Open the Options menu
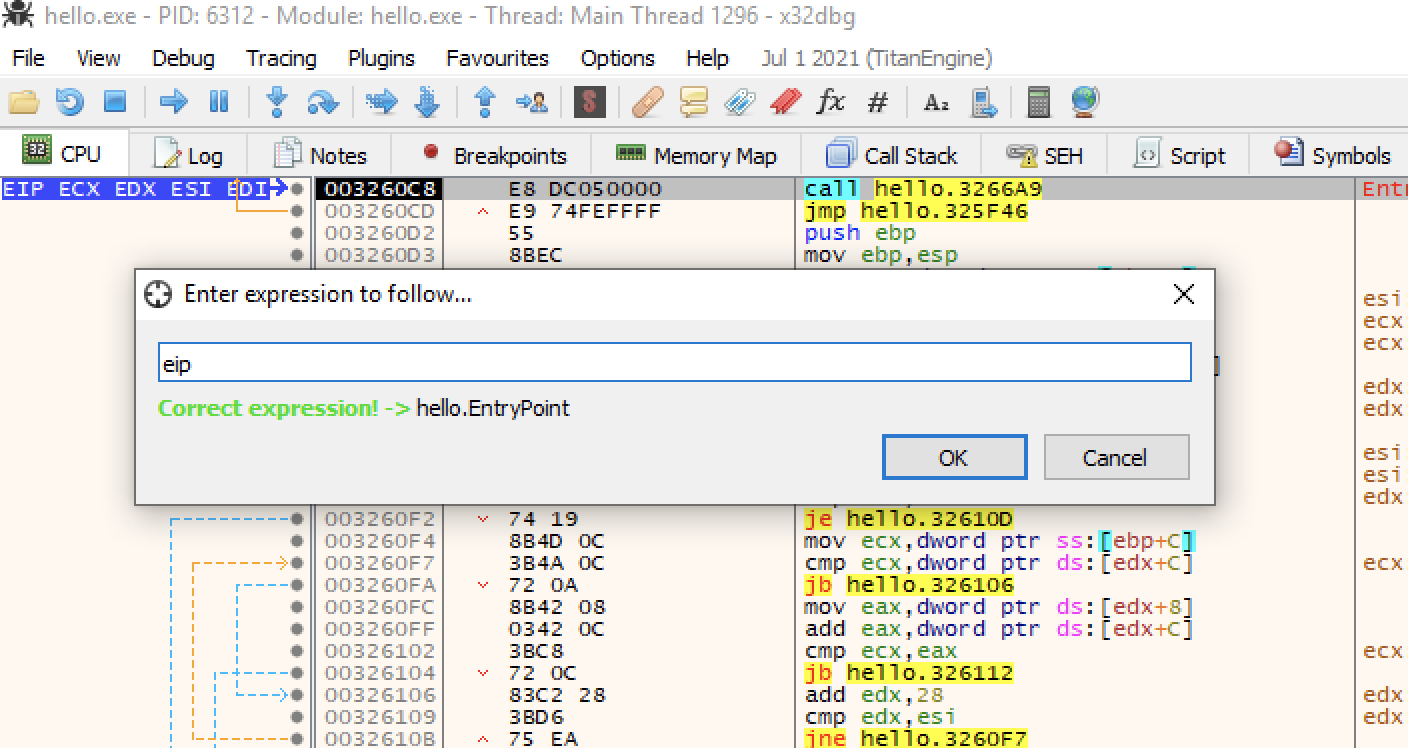This screenshot has height=748, width=1408. click(617, 58)
